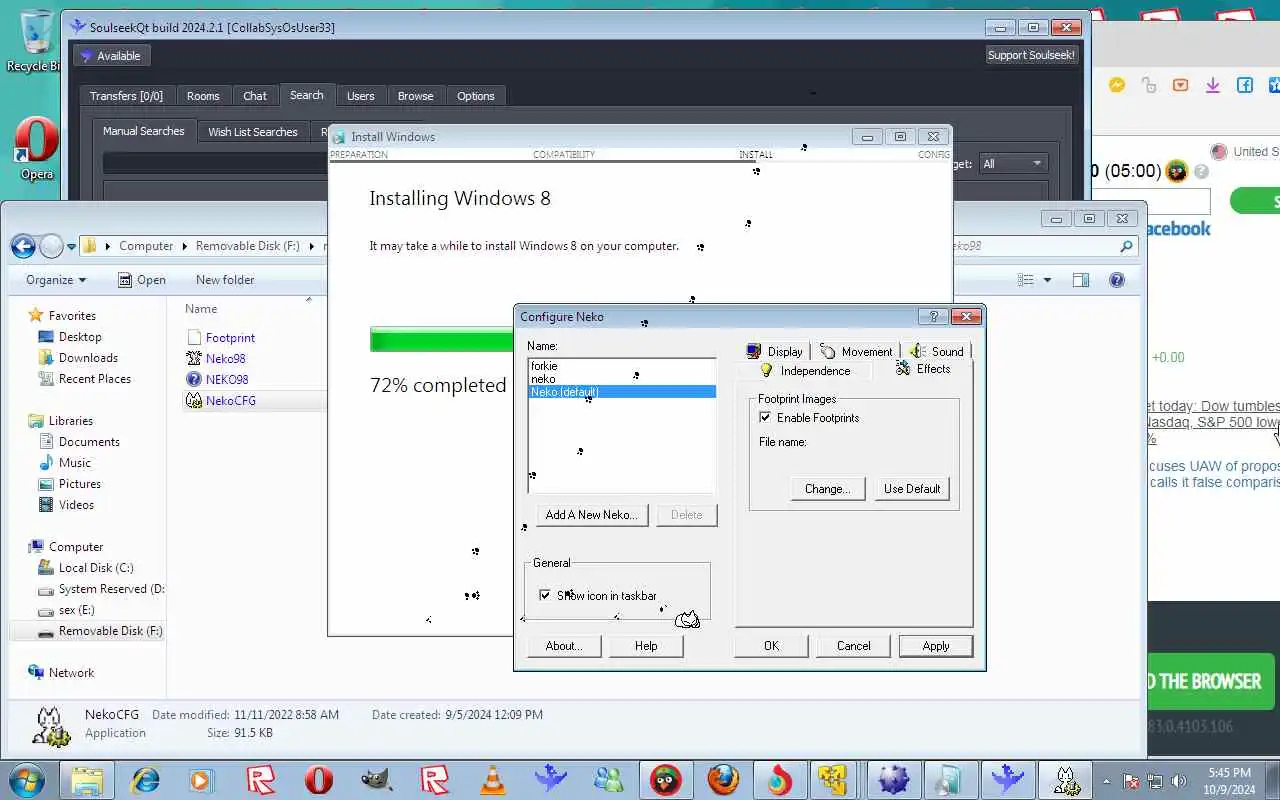
Task: Click purple download icon in browser toolbar
Action: click(x=1213, y=86)
